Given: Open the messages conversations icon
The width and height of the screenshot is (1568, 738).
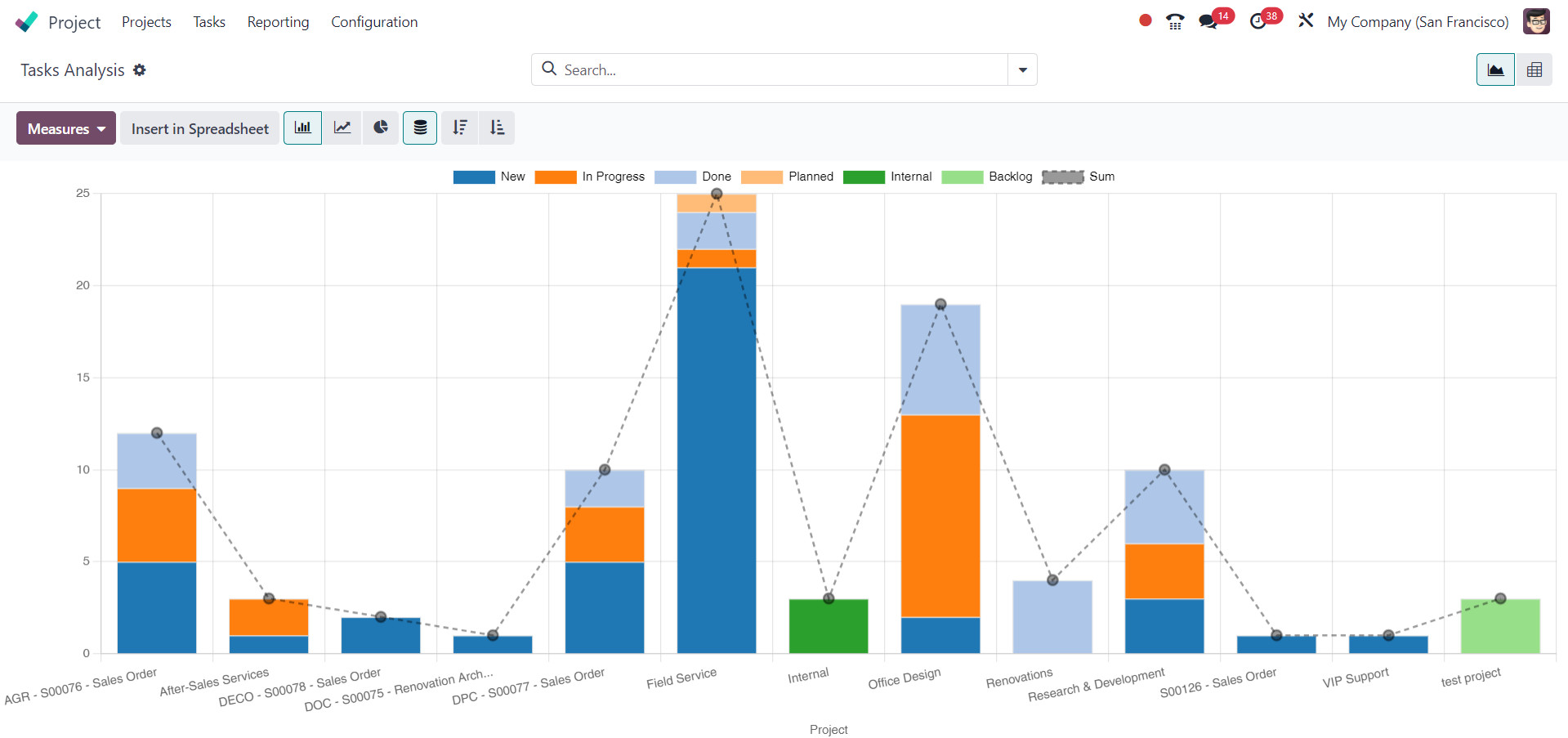Looking at the screenshot, I should point(1208,22).
